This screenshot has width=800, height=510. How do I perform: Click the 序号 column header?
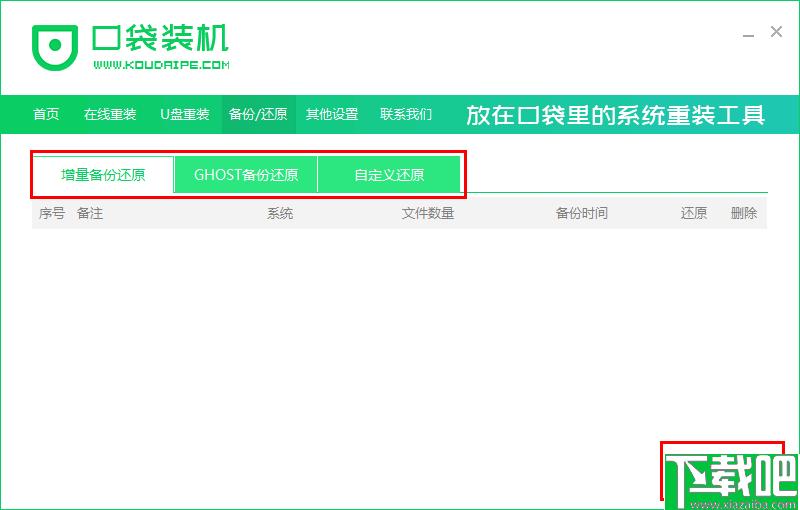click(52, 213)
